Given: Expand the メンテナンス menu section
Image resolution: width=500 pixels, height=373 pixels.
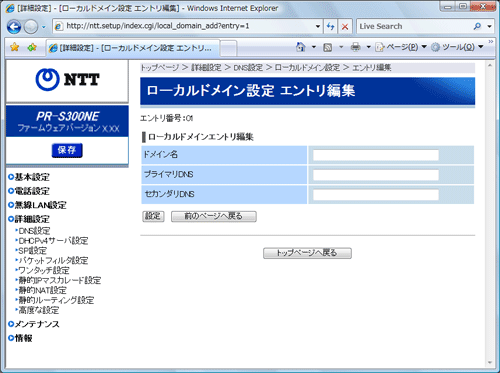Looking at the screenshot, I should click(x=34, y=324).
